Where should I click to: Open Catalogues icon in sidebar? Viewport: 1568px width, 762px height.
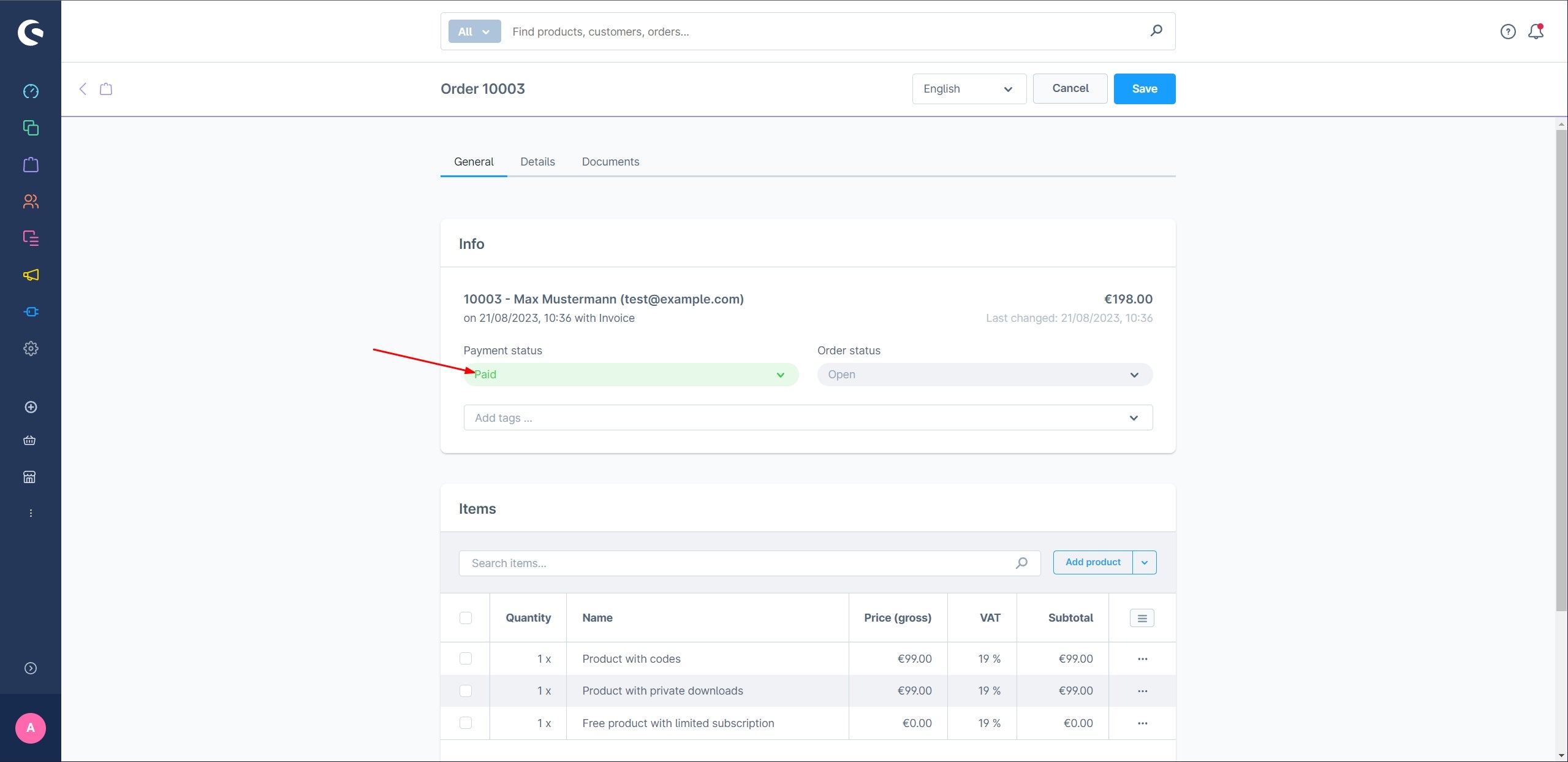click(31, 128)
